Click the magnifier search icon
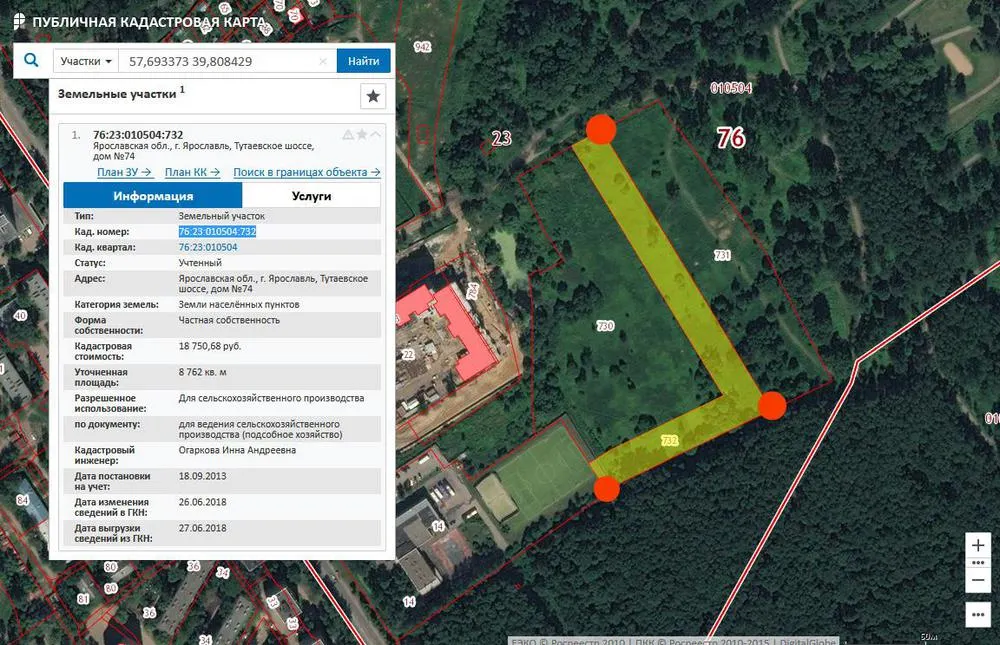 (x=31, y=61)
